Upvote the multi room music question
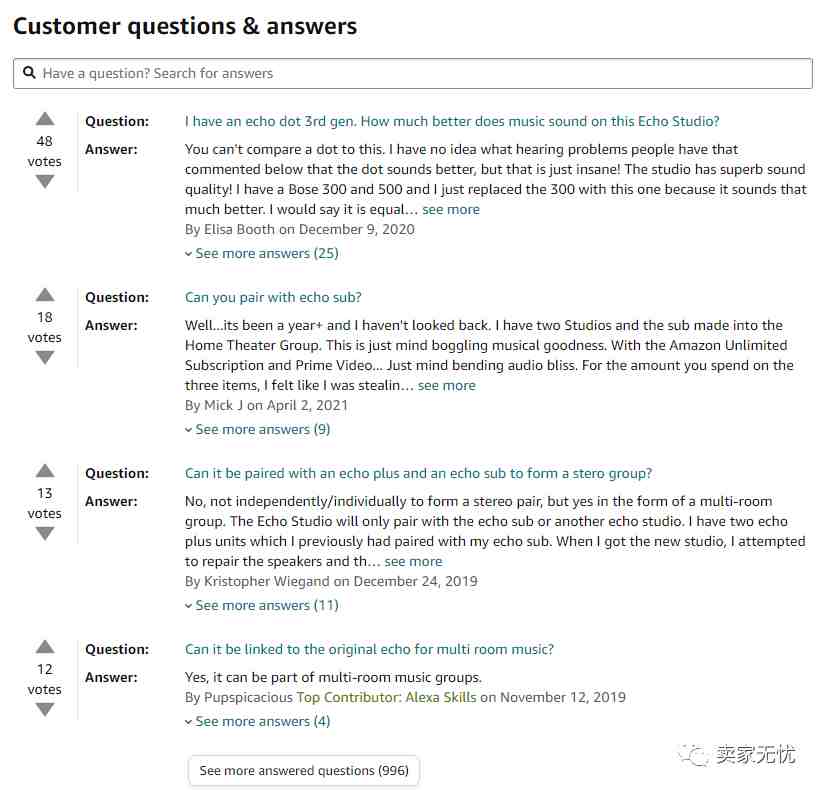The width and height of the screenshot is (822, 790). pos(45,647)
